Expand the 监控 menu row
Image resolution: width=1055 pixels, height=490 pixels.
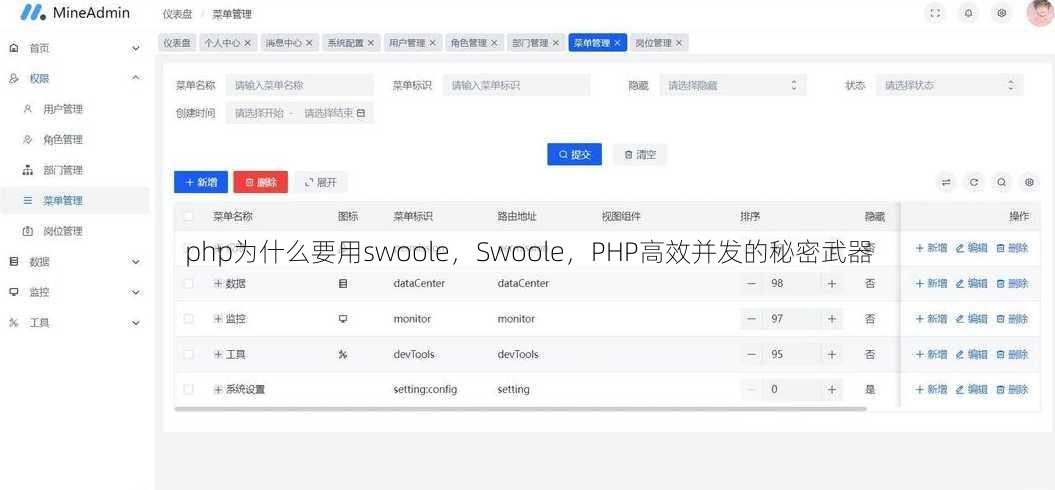click(218, 318)
